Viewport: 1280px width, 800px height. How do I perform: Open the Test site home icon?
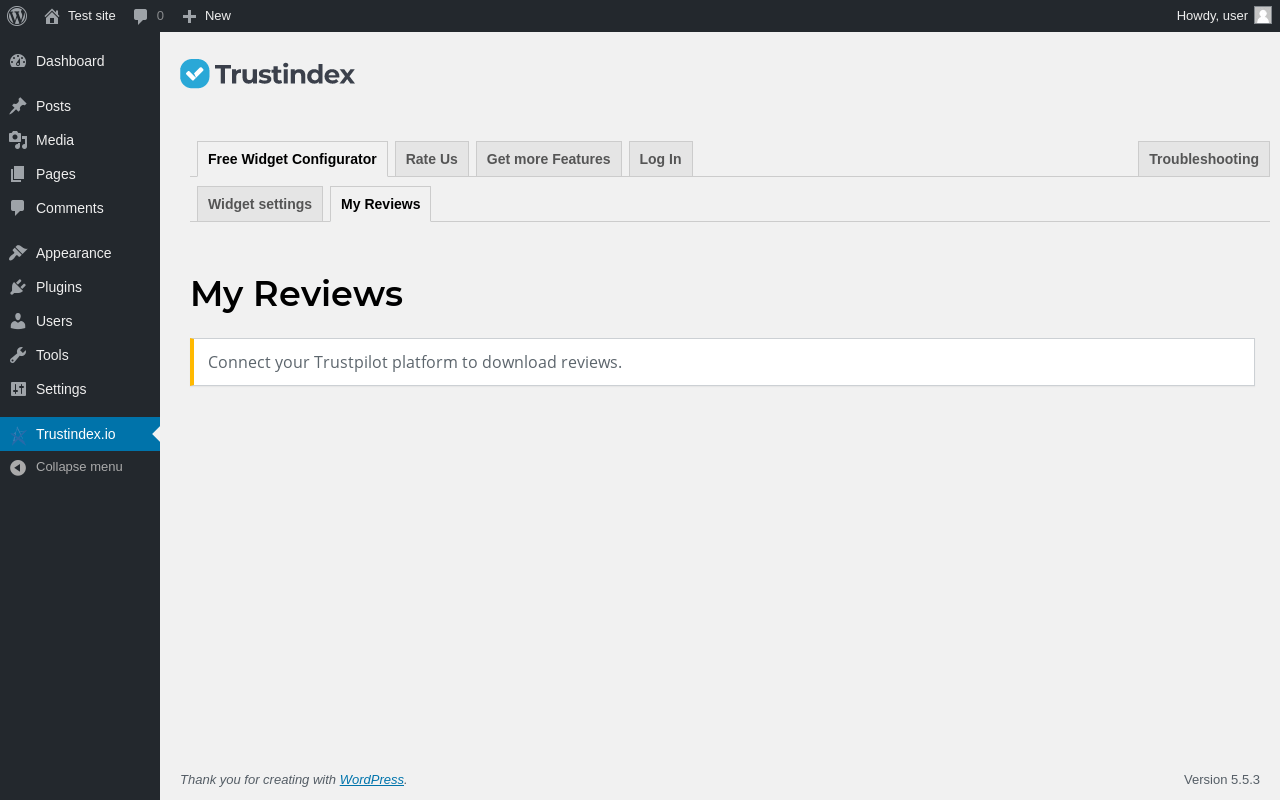52,16
